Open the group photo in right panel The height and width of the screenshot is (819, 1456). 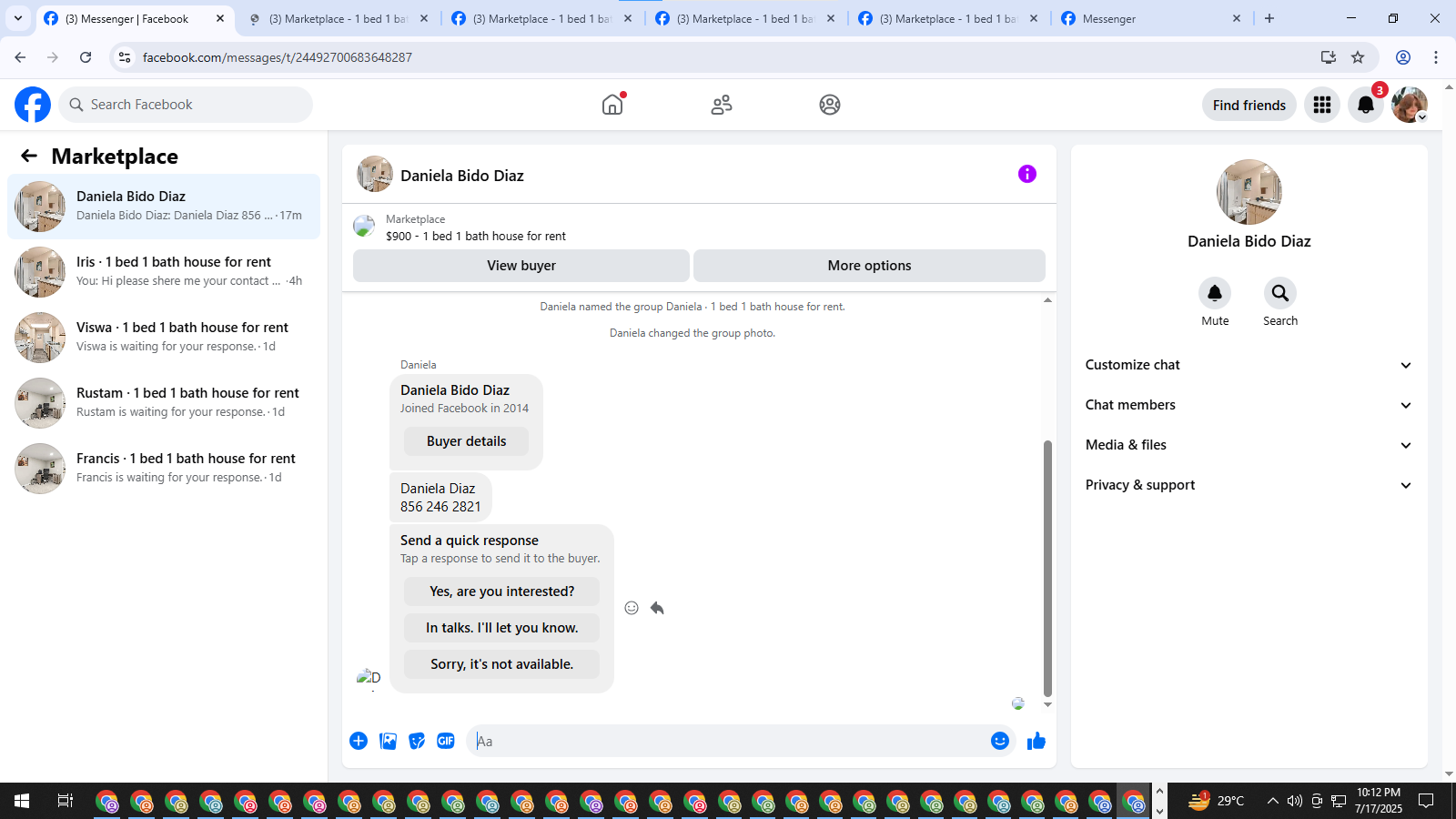[1249, 192]
